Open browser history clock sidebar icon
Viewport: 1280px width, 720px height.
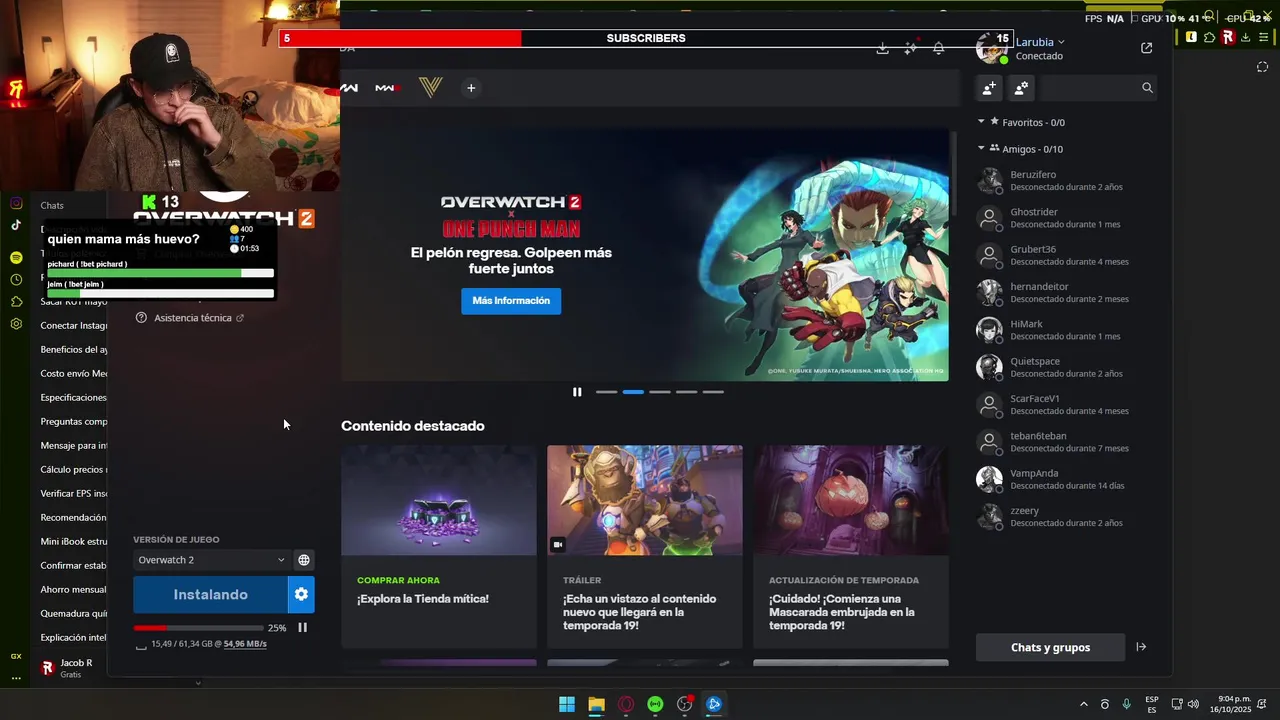point(16,280)
